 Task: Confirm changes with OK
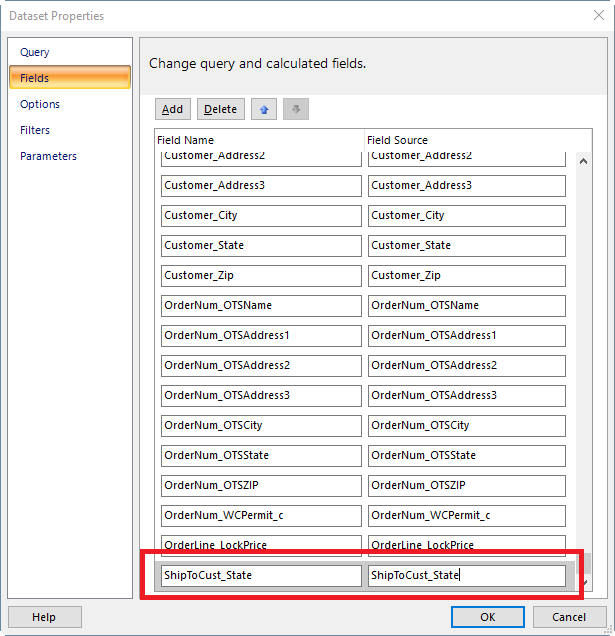click(x=488, y=617)
